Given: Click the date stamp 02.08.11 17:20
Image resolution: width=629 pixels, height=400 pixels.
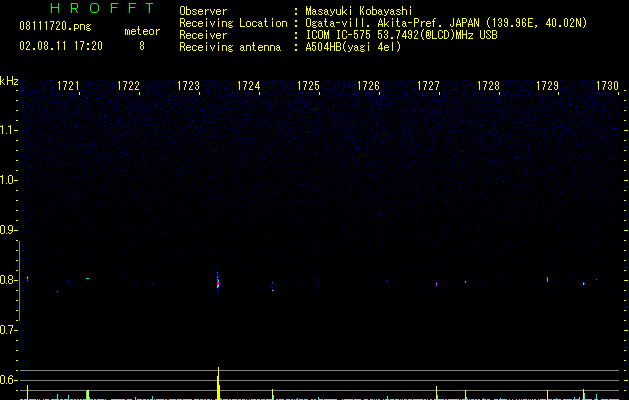Looking at the screenshot, I should click(61, 46).
